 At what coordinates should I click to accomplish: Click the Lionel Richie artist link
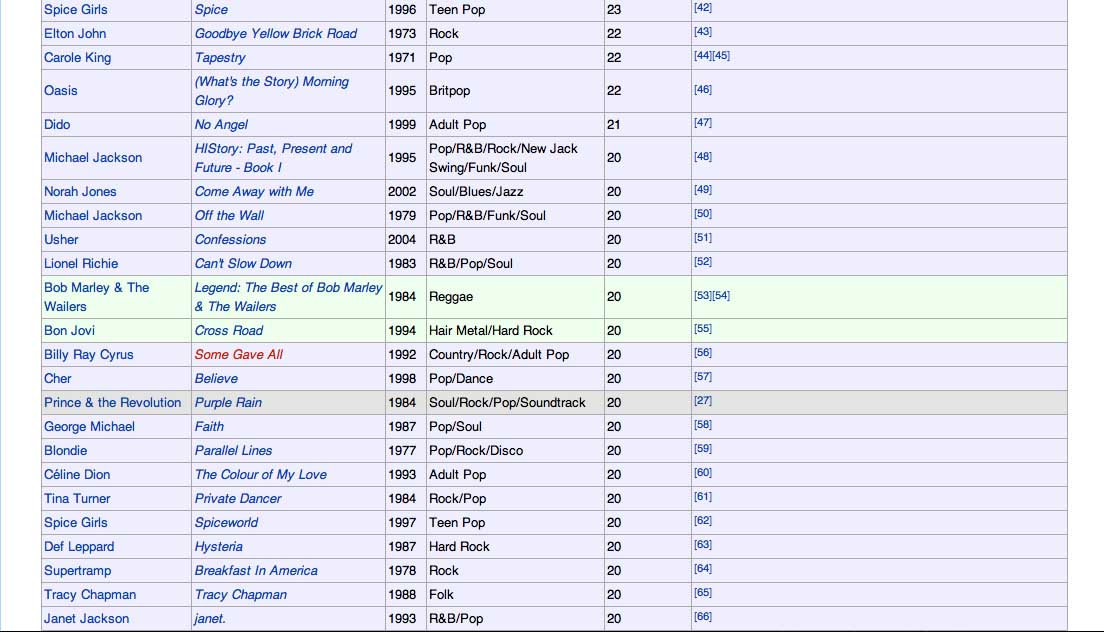tap(81, 263)
